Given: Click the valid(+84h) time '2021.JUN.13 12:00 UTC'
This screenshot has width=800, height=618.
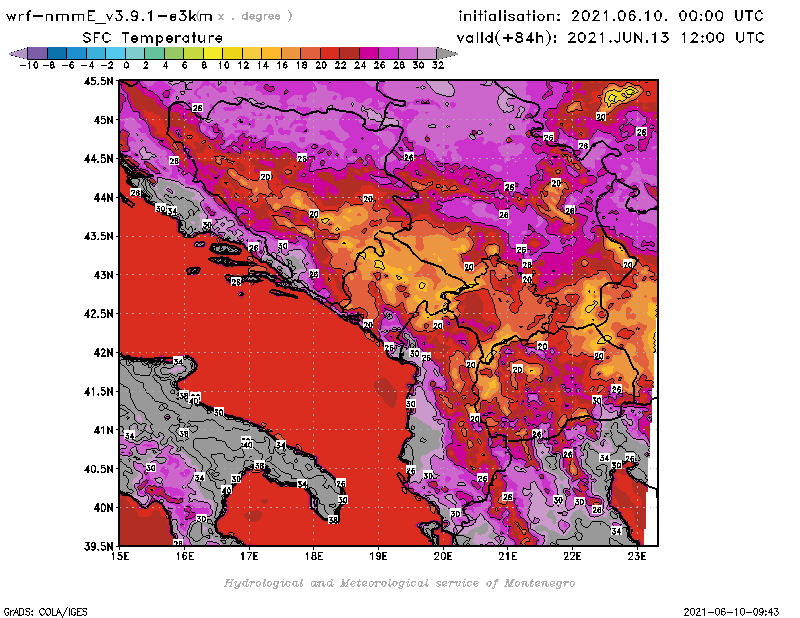Looking at the screenshot, I should pos(666,38).
